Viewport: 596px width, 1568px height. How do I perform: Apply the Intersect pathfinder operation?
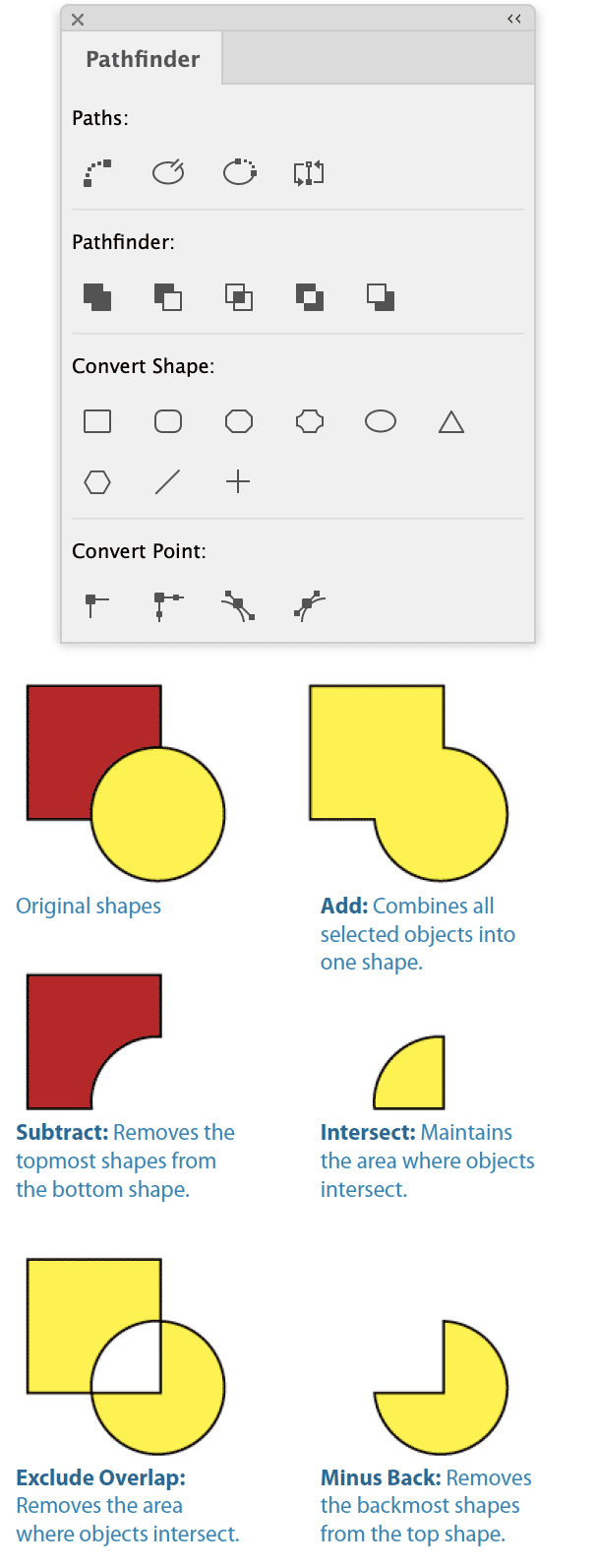tap(239, 296)
